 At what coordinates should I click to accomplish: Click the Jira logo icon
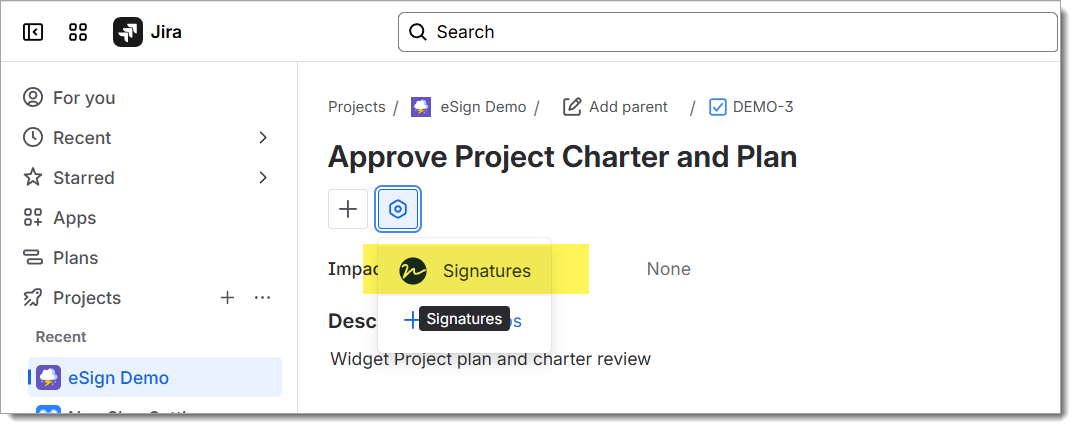(128, 32)
